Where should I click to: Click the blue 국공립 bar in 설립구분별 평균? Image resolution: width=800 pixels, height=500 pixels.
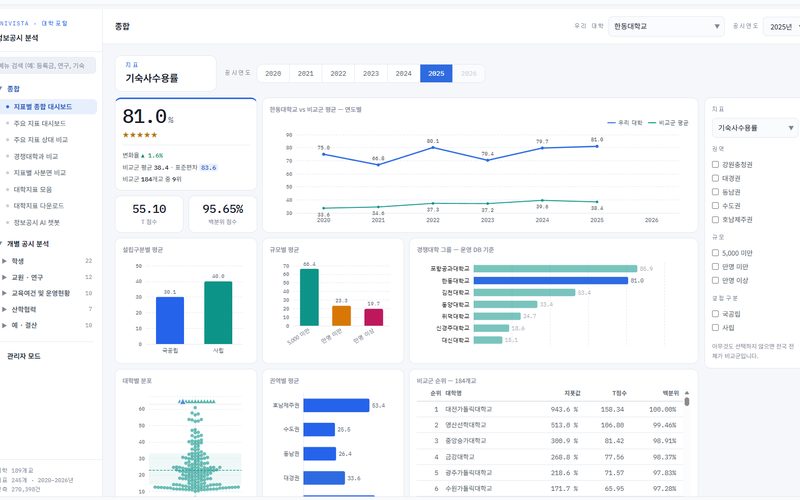[x=170, y=320]
